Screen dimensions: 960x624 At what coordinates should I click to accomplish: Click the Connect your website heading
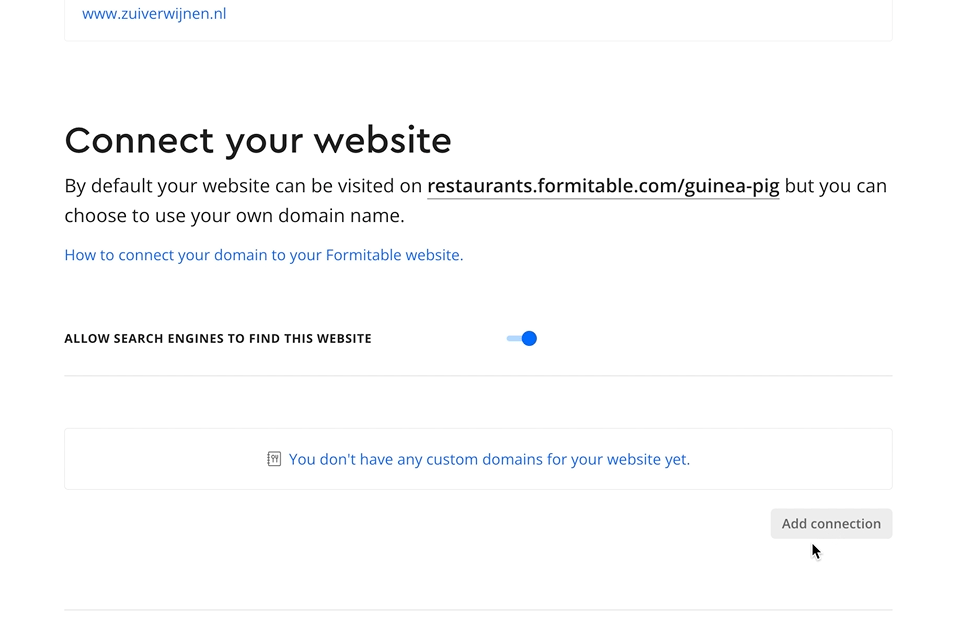click(x=258, y=141)
